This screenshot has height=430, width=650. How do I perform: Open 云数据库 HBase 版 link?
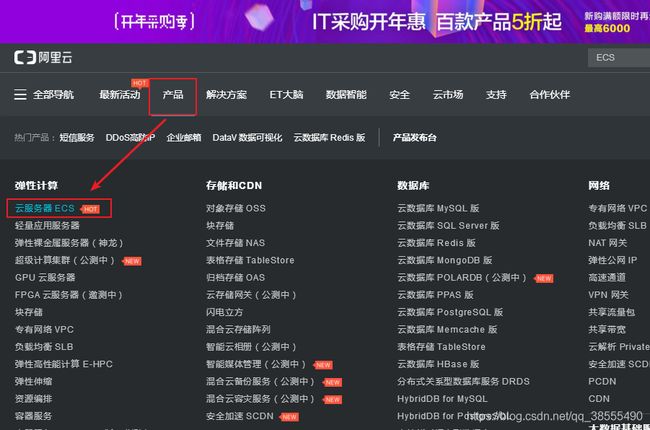coord(438,364)
